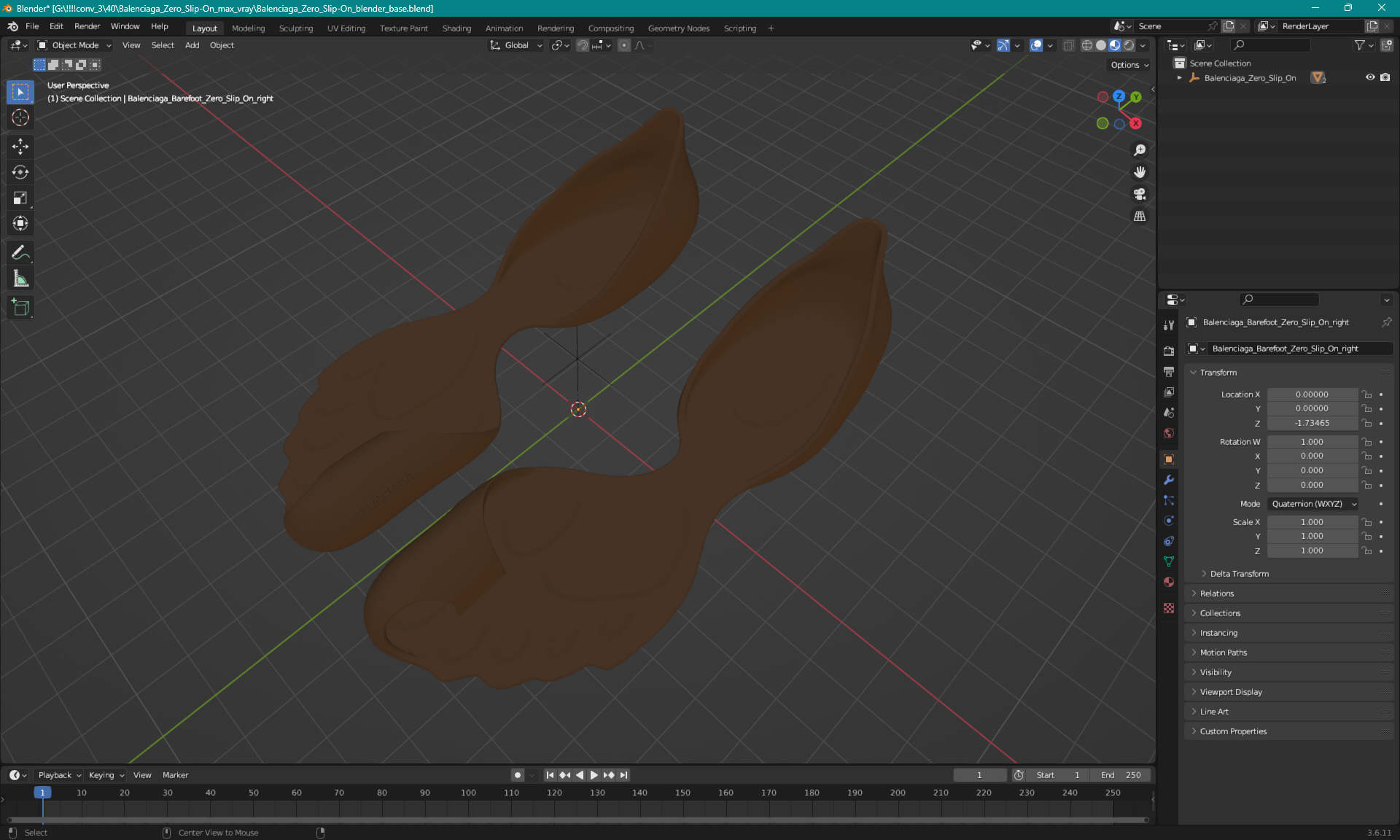Open the viewport Add menu
The height and width of the screenshot is (840, 1400).
click(192, 45)
